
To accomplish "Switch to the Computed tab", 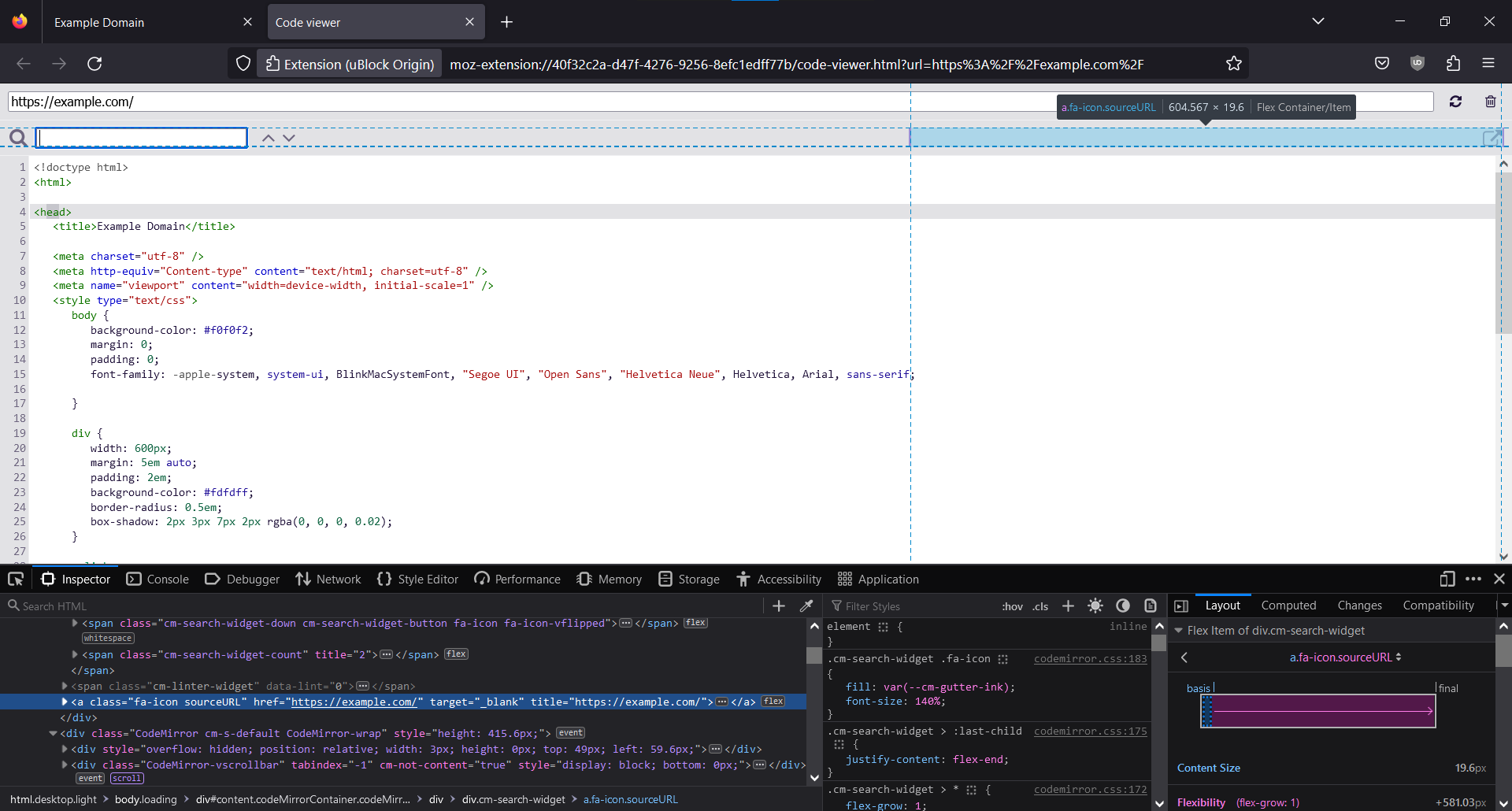I will point(1288,605).
